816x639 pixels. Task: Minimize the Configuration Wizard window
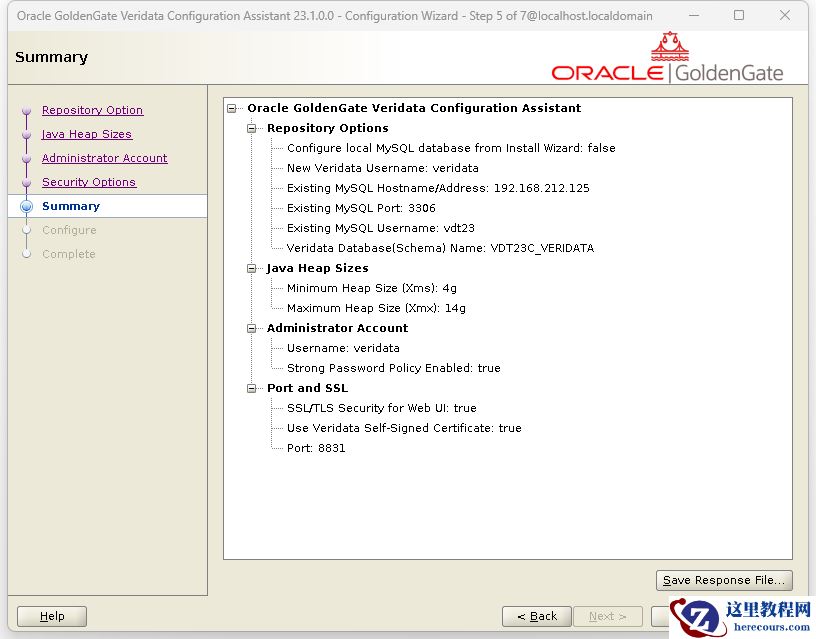[694, 16]
